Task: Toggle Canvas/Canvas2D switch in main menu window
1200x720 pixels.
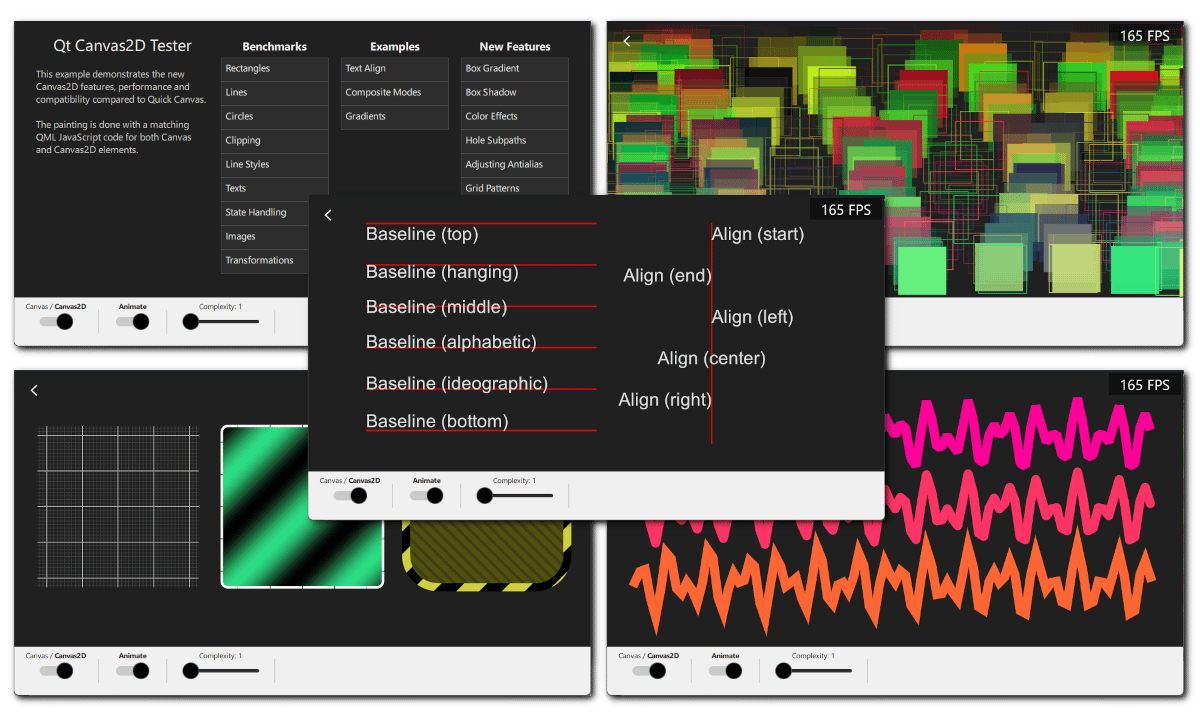Action: (57, 321)
